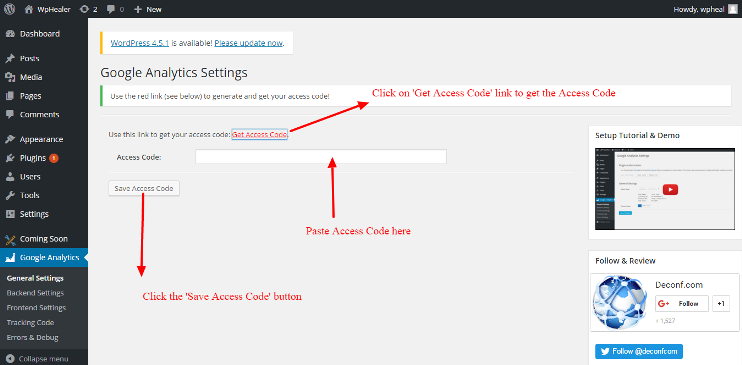The width and height of the screenshot is (742, 365).
Task: Open the comments bubble icon in admin bar
Action: (110, 9)
